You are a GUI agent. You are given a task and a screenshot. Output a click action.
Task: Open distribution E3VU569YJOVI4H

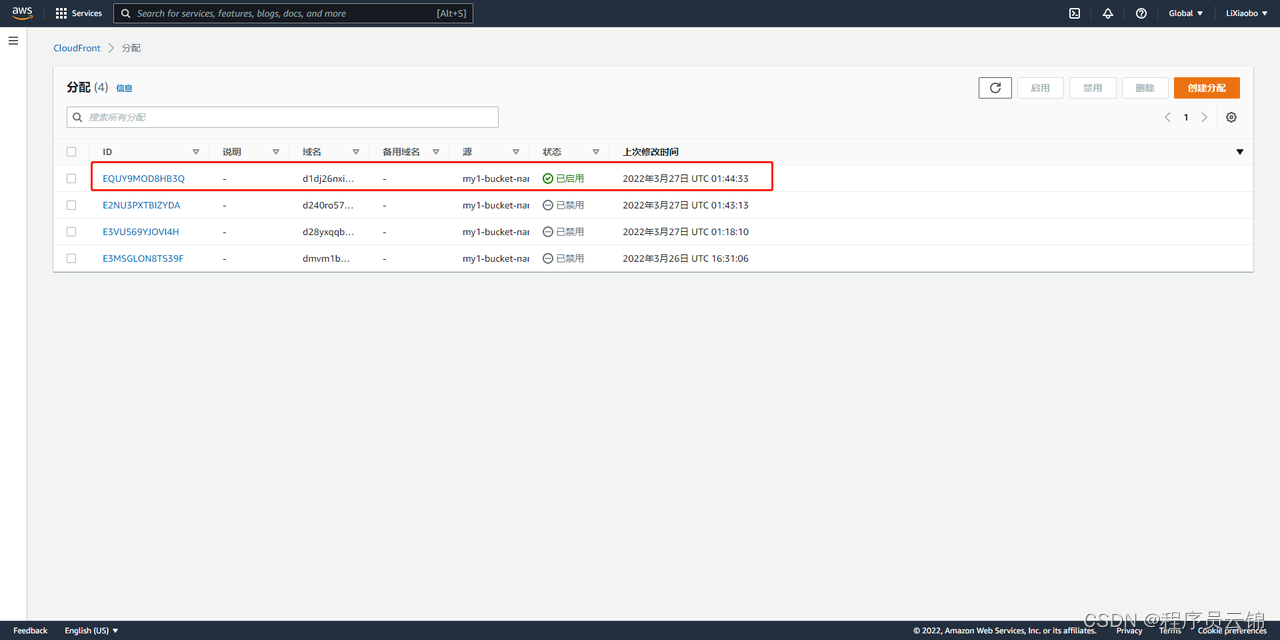(x=141, y=232)
